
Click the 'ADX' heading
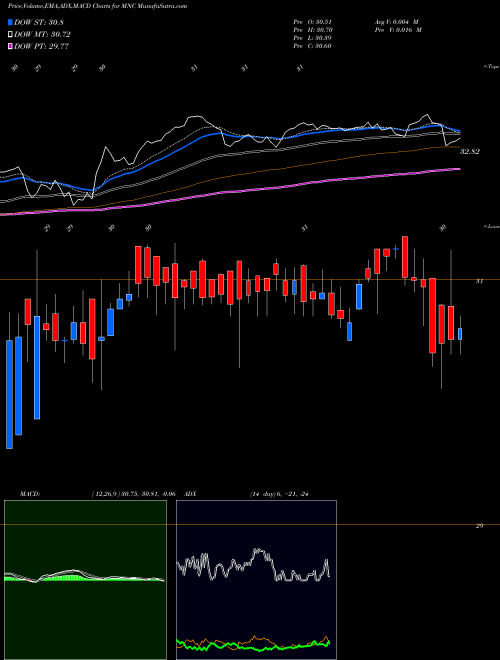coord(190,494)
